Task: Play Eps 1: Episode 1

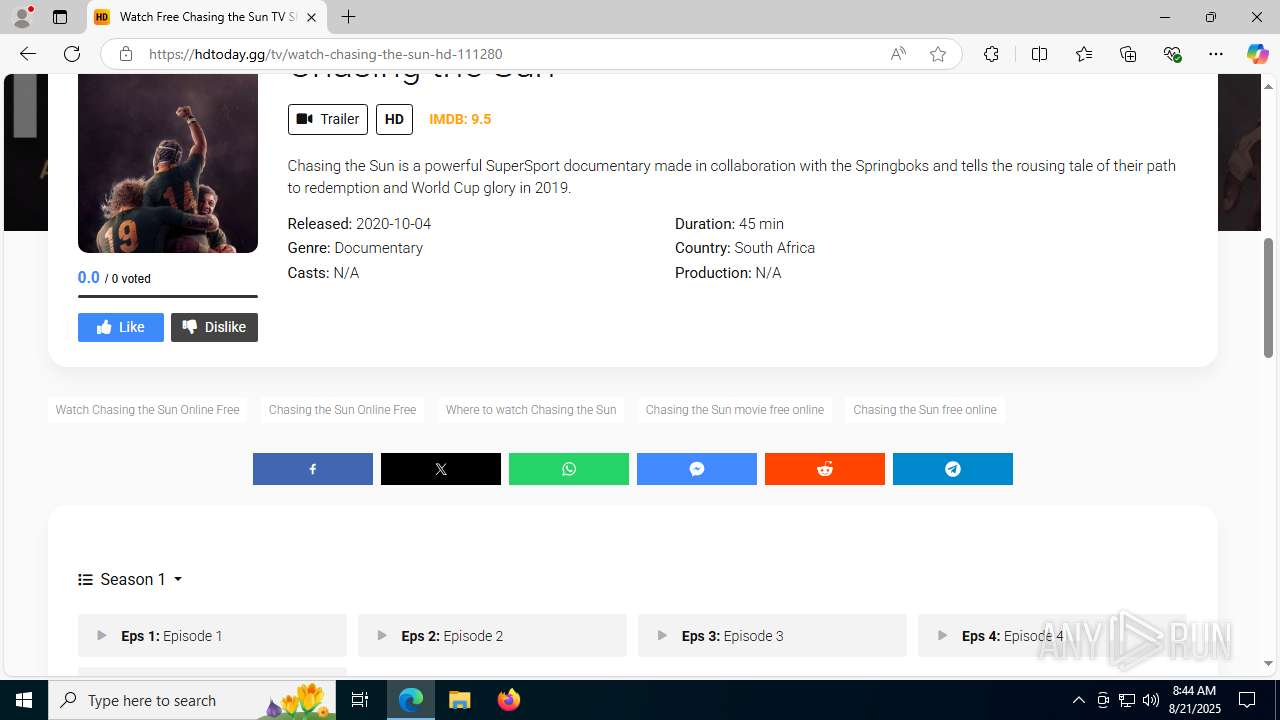Action: [x=212, y=635]
